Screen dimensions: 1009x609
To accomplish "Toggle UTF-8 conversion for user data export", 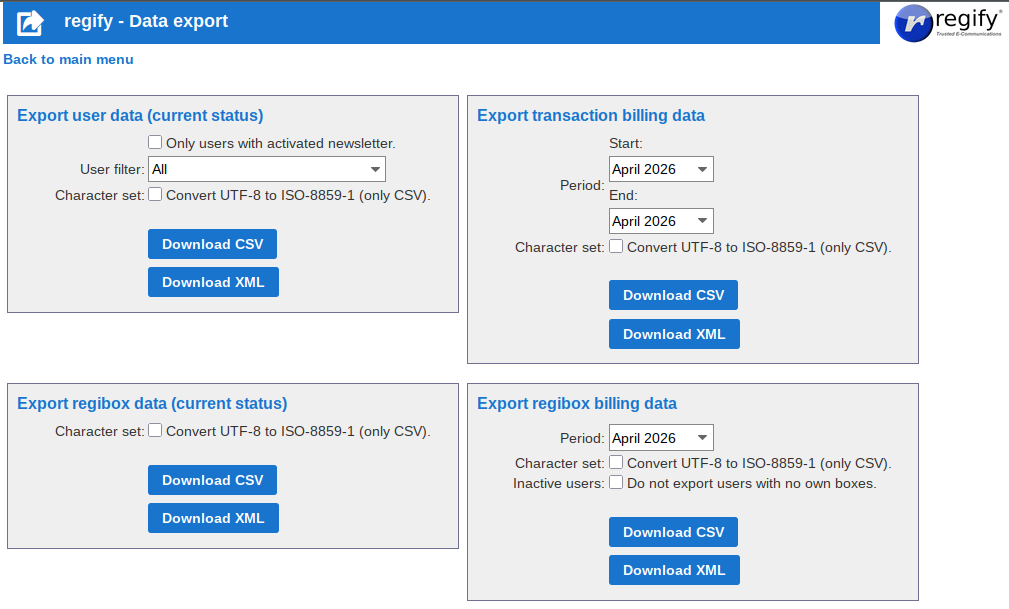I will (x=155, y=194).
